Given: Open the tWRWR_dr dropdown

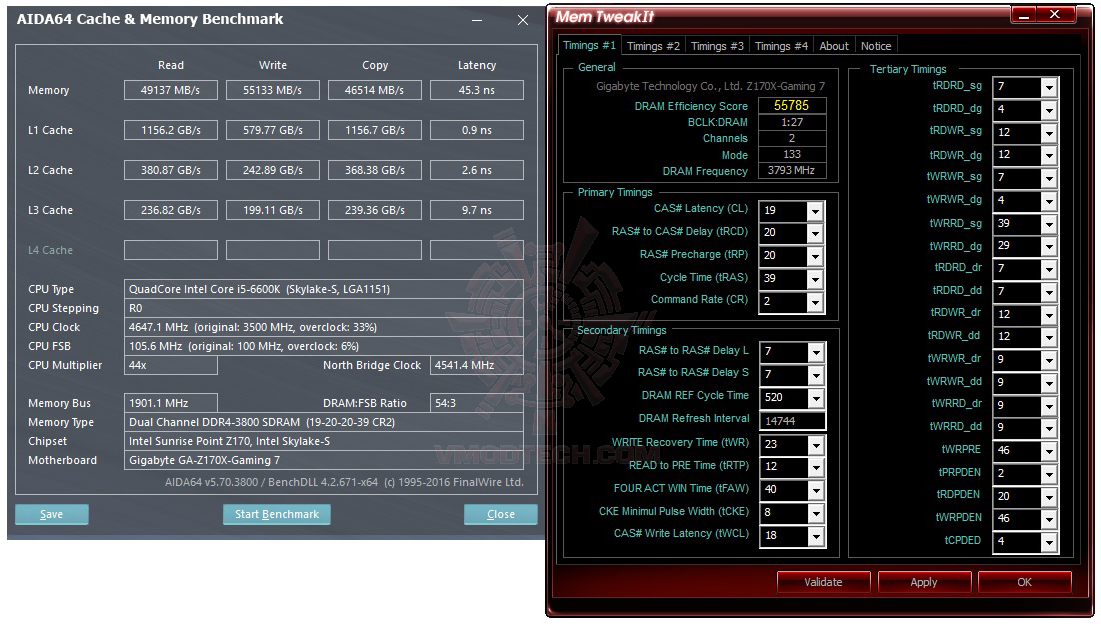Looking at the screenshot, I should (x=1048, y=360).
